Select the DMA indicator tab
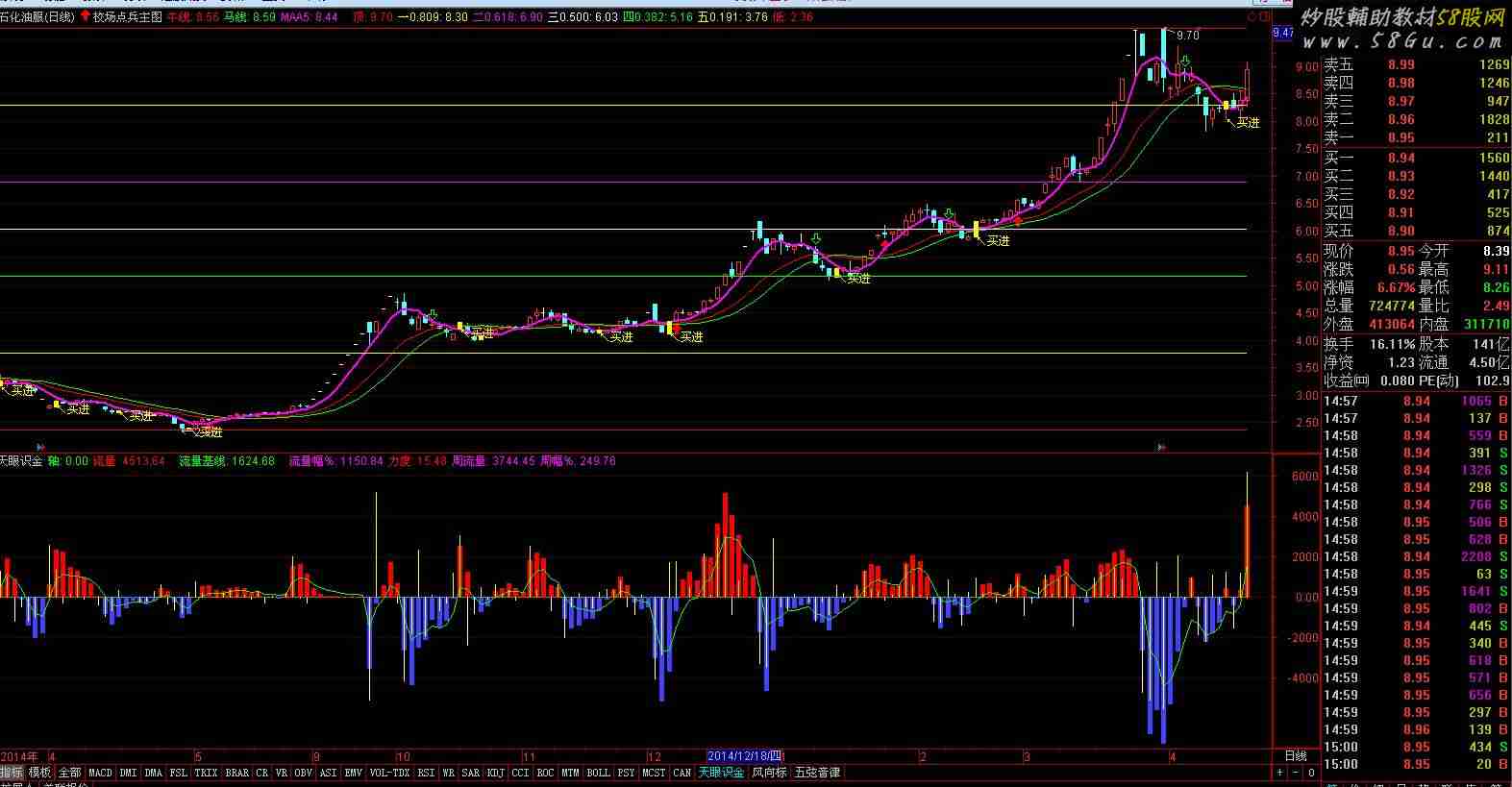The width and height of the screenshot is (1512, 787). click(x=154, y=773)
